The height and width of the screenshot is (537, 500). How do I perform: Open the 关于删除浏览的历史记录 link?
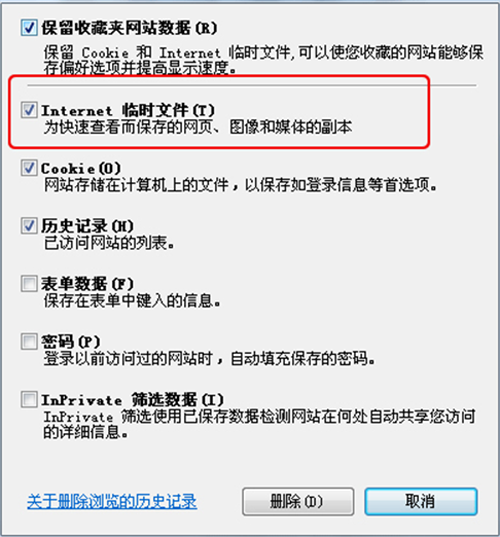point(112,501)
